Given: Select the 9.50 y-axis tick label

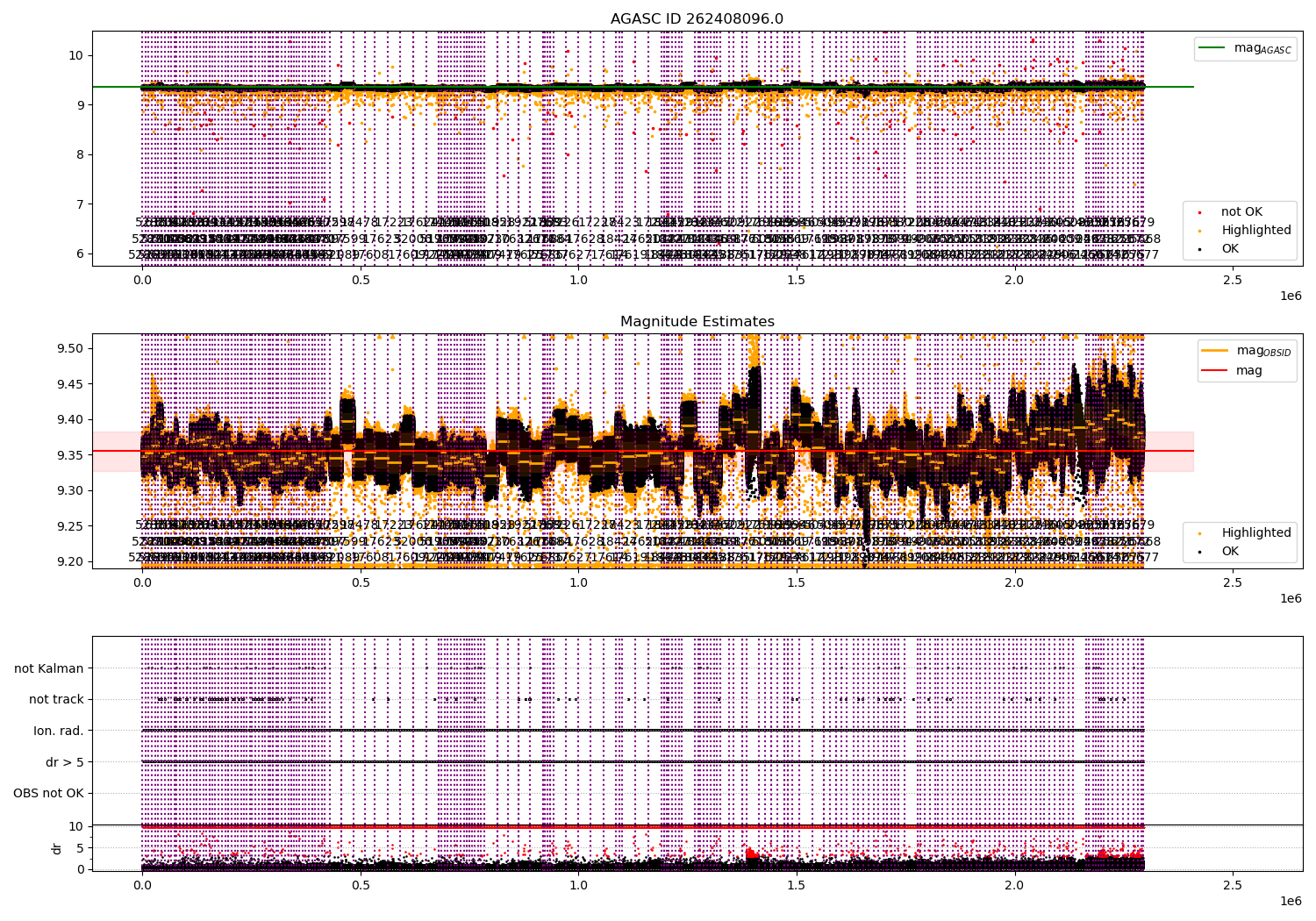Looking at the screenshot, I should (x=70, y=348).
